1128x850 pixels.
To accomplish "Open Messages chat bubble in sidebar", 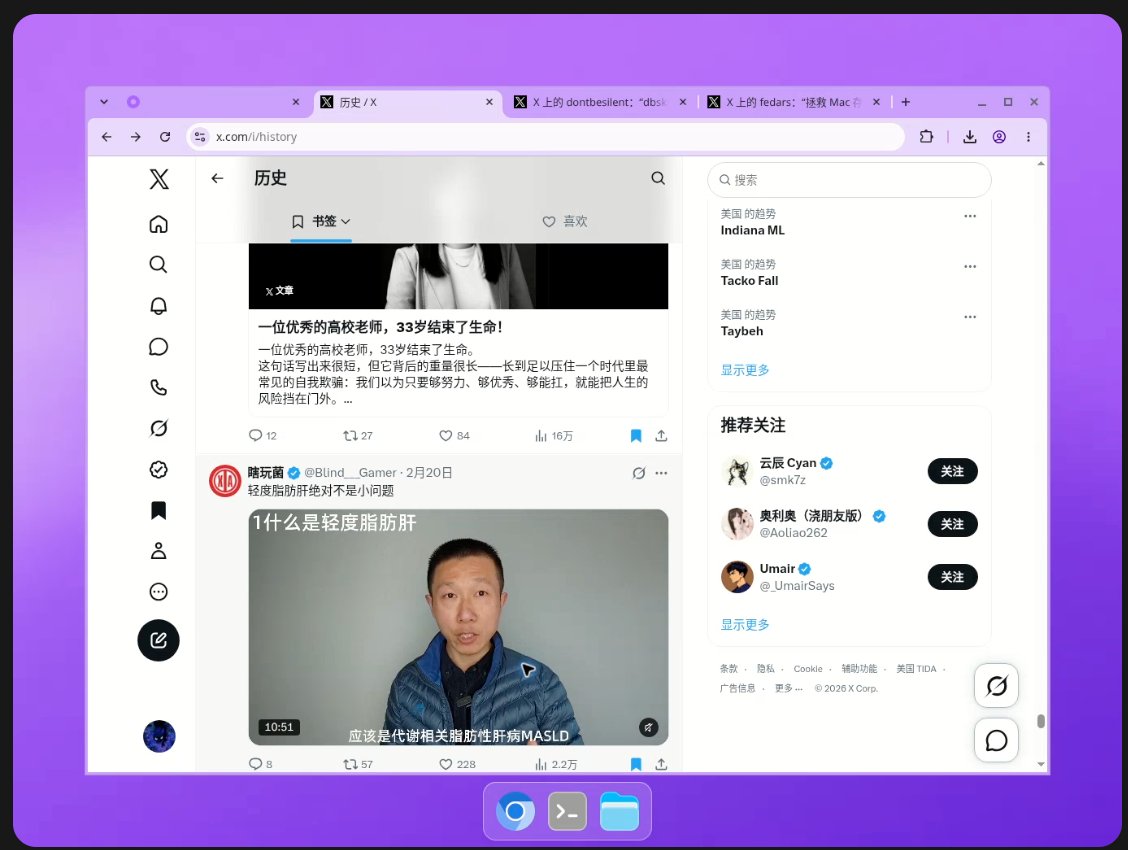I will coord(158,347).
